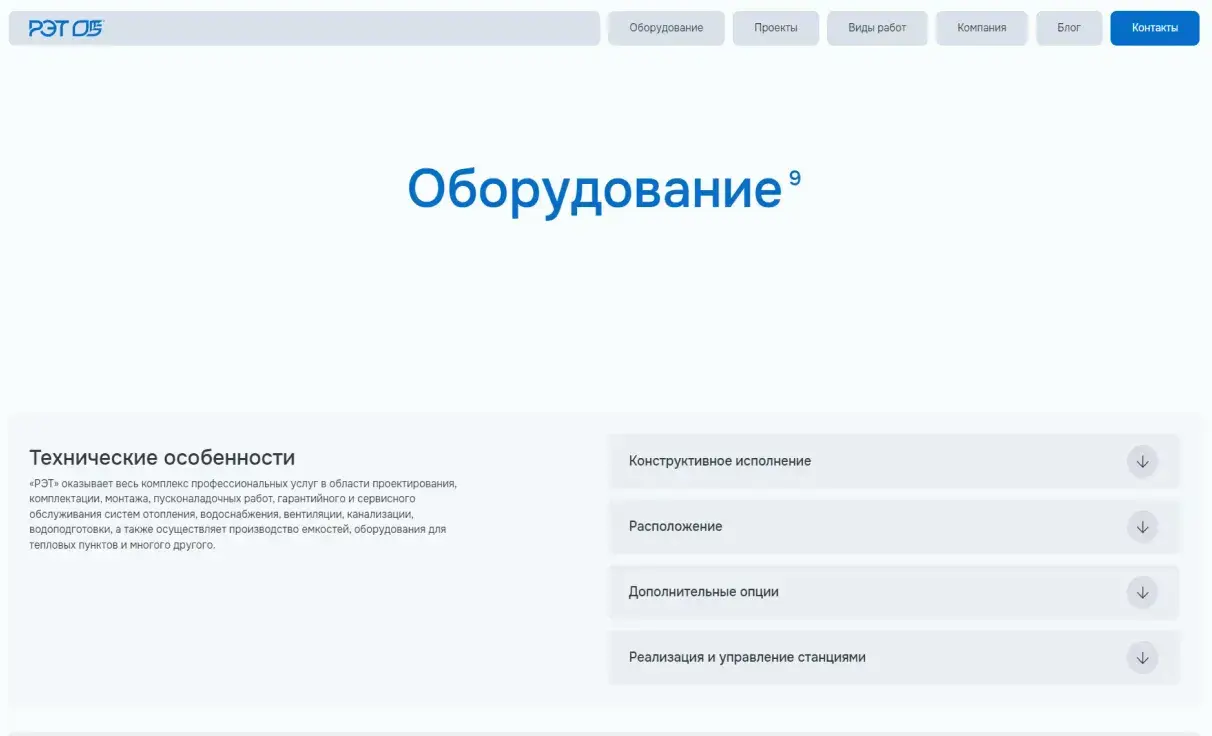Open the Проекты menu item
1212x736 pixels.
[x=775, y=28]
